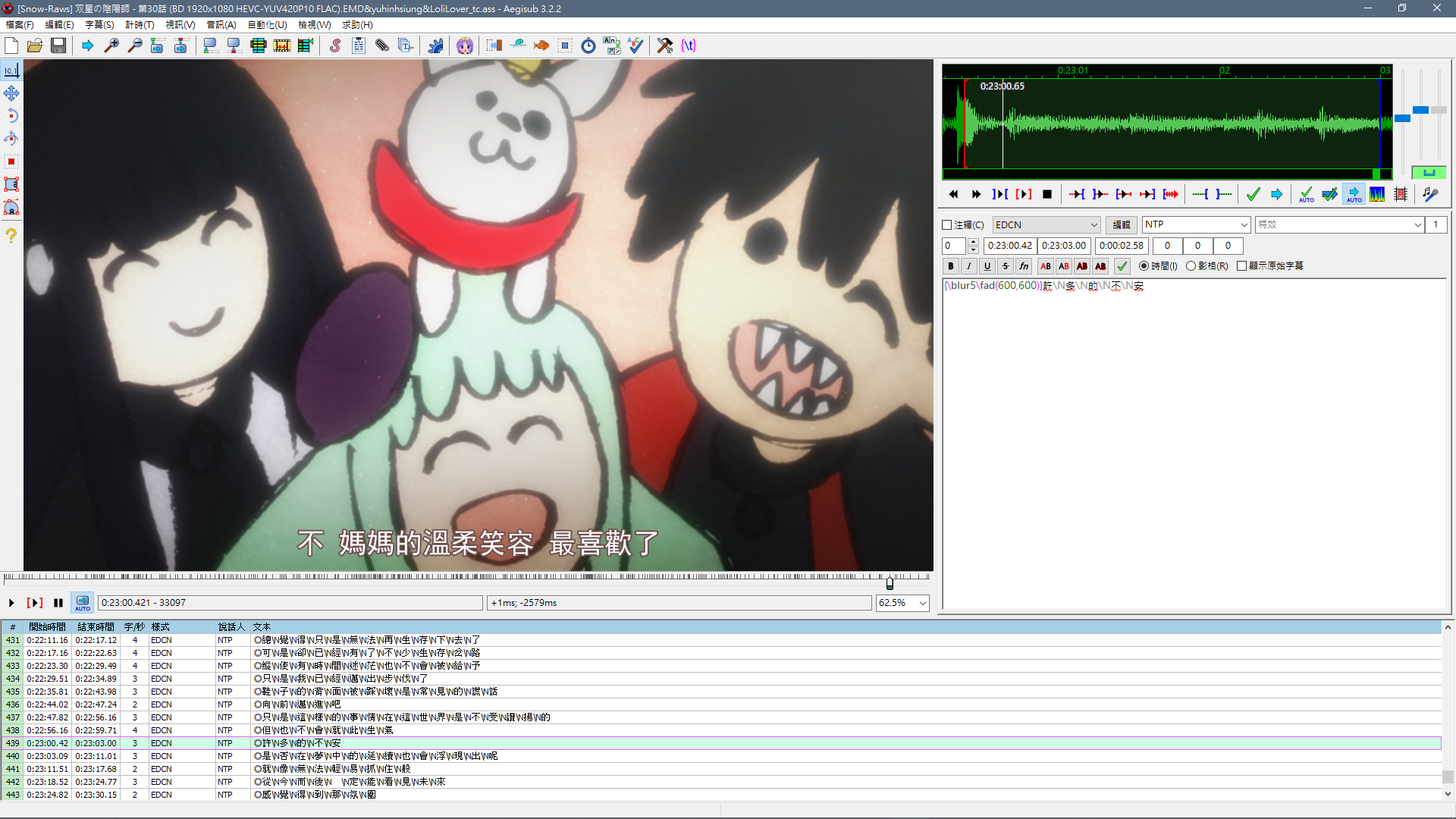Toggle video auto-scroll AUTO button
This screenshot has height=819, width=1456.
(83, 603)
